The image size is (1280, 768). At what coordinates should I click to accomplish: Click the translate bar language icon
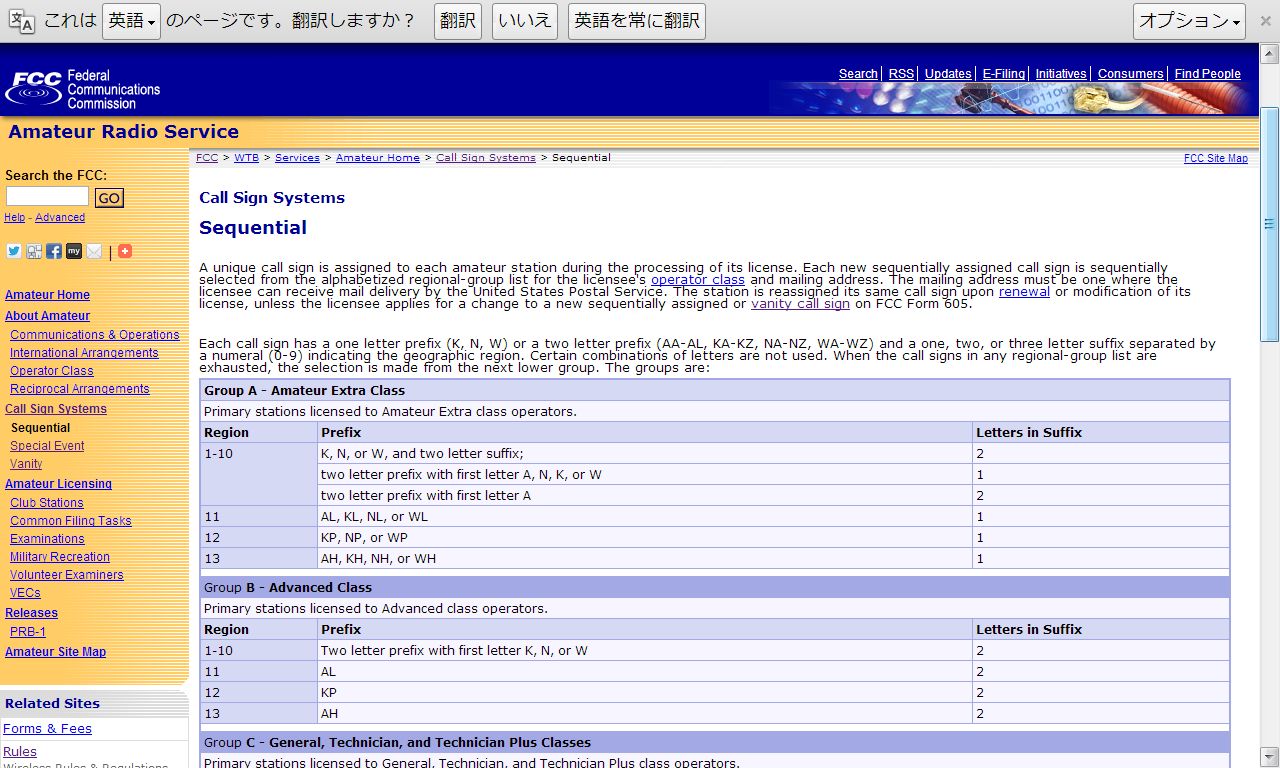21,21
